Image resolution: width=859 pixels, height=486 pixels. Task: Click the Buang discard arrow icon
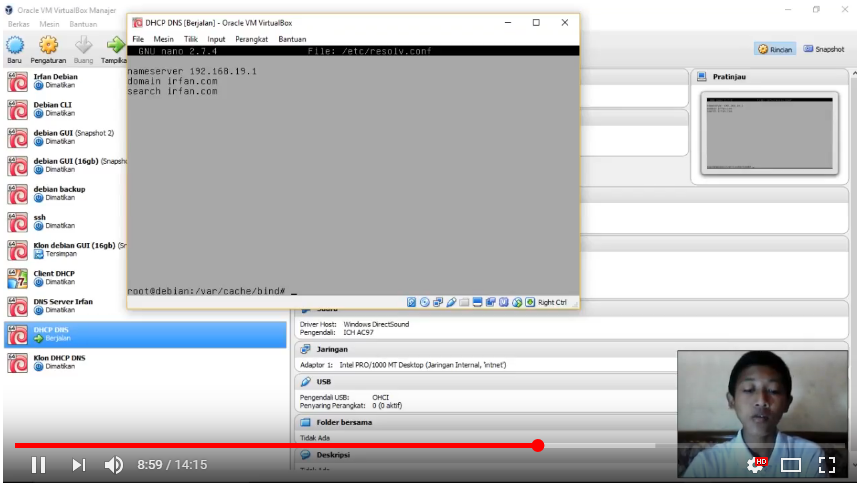(83, 45)
